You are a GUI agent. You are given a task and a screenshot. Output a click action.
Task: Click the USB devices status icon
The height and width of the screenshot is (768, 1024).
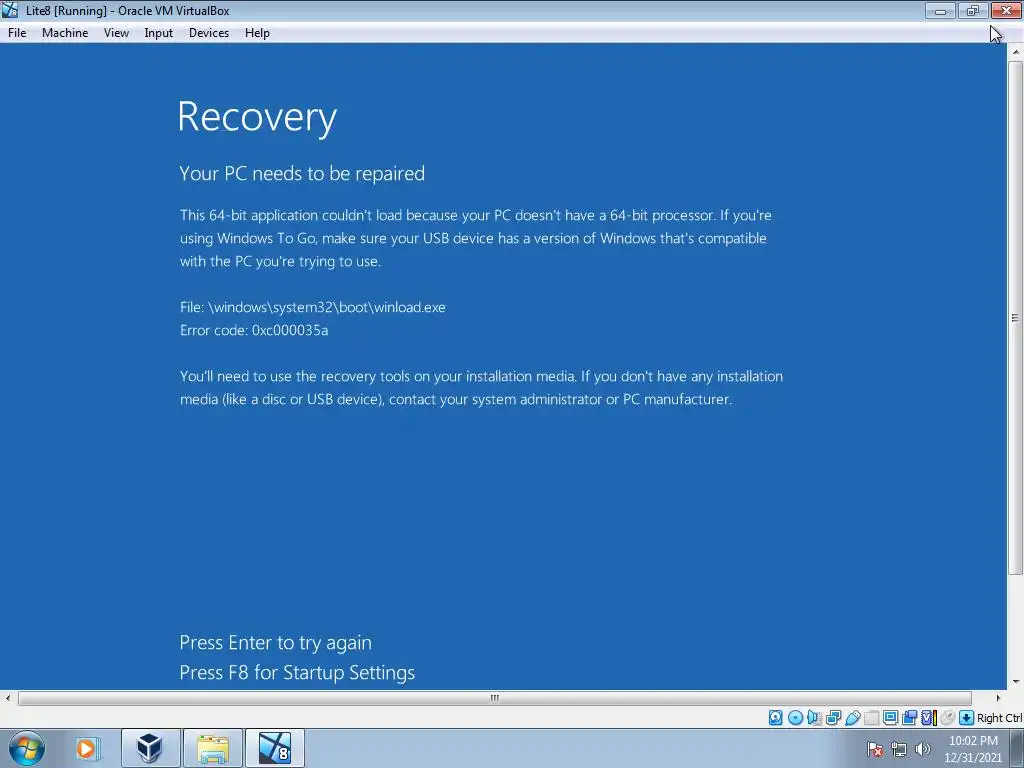pos(853,718)
